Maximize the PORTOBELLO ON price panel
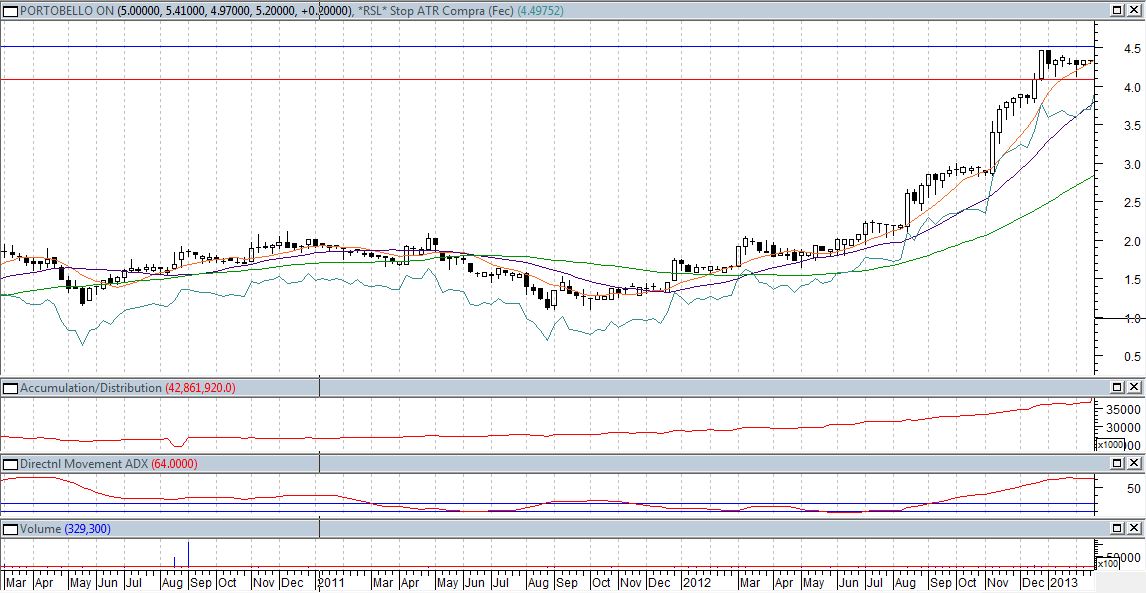The width and height of the screenshot is (1146, 593). (x=1117, y=9)
